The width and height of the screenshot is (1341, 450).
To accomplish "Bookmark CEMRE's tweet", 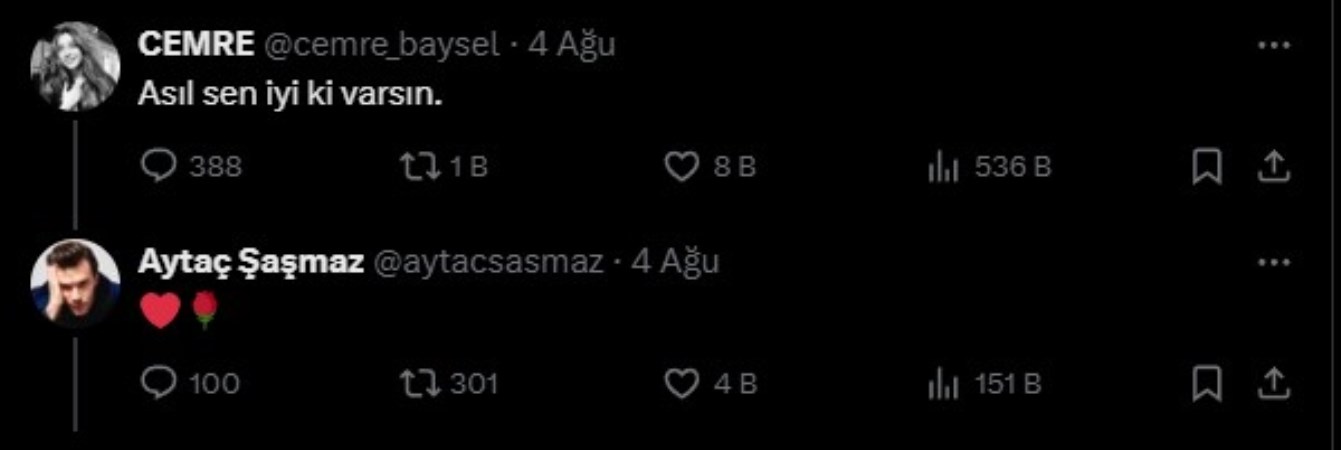I will click(1208, 167).
